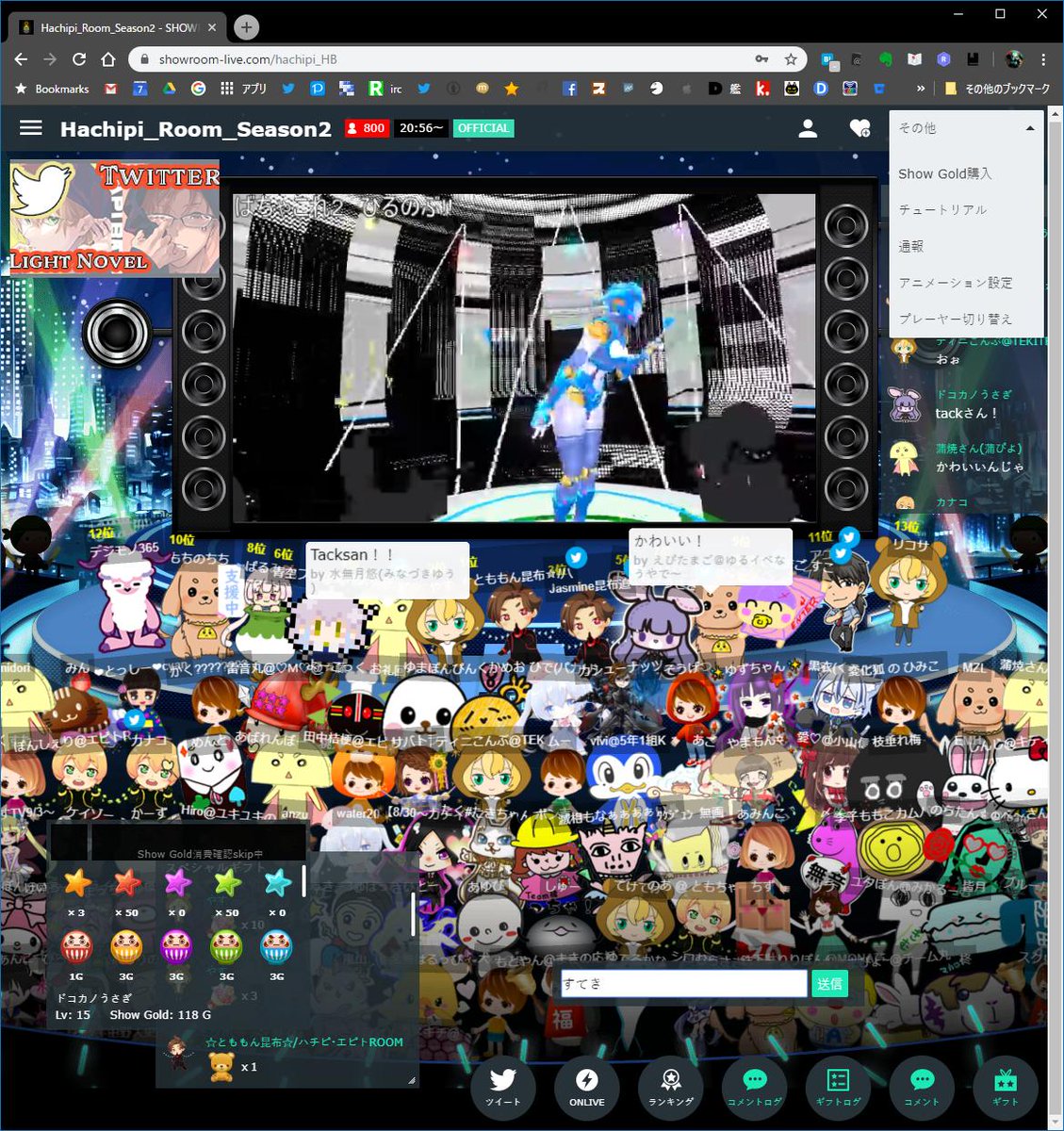Click the saved password key icon

tap(761, 59)
